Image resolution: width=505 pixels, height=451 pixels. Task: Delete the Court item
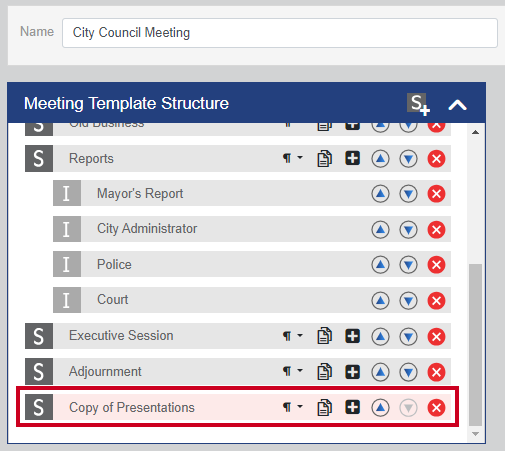(x=436, y=300)
